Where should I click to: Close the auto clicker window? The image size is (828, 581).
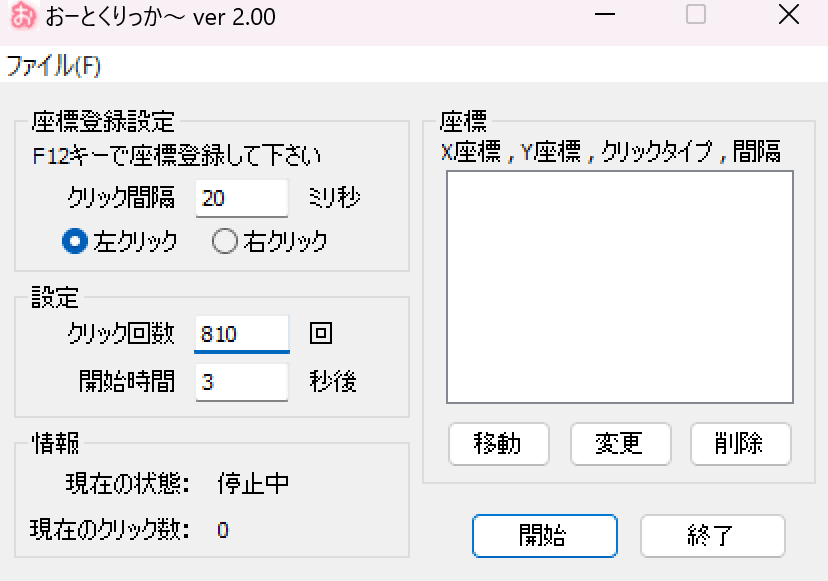pyautogui.click(x=787, y=15)
